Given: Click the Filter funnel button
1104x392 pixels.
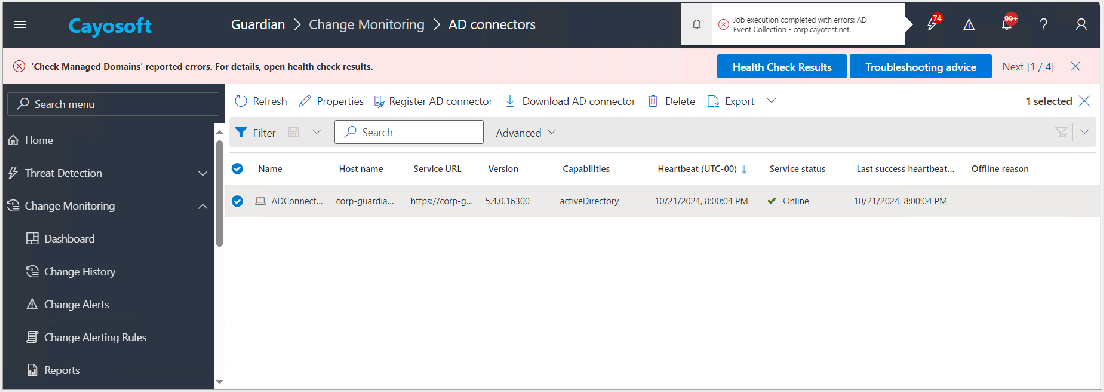Looking at the screenshot, I should click(255, 132).
